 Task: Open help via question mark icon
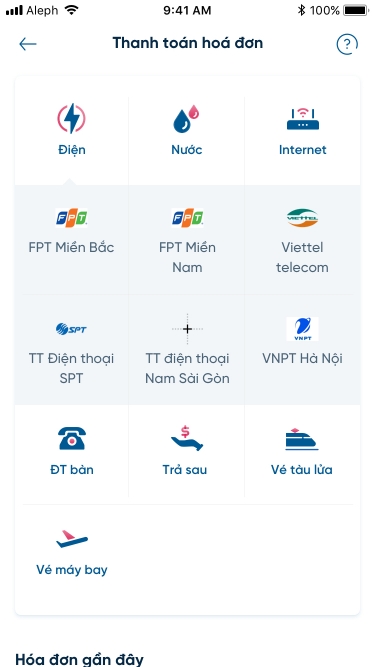(347, 44)
